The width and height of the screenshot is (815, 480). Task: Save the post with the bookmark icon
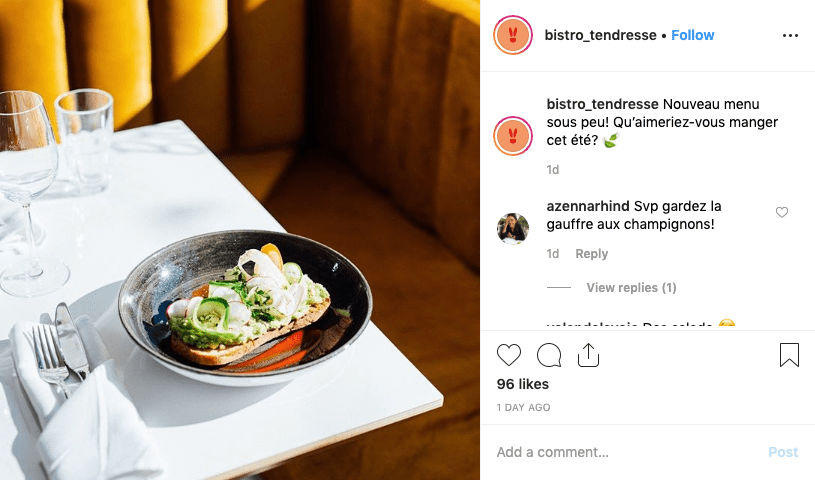click(x=789, y=355)
